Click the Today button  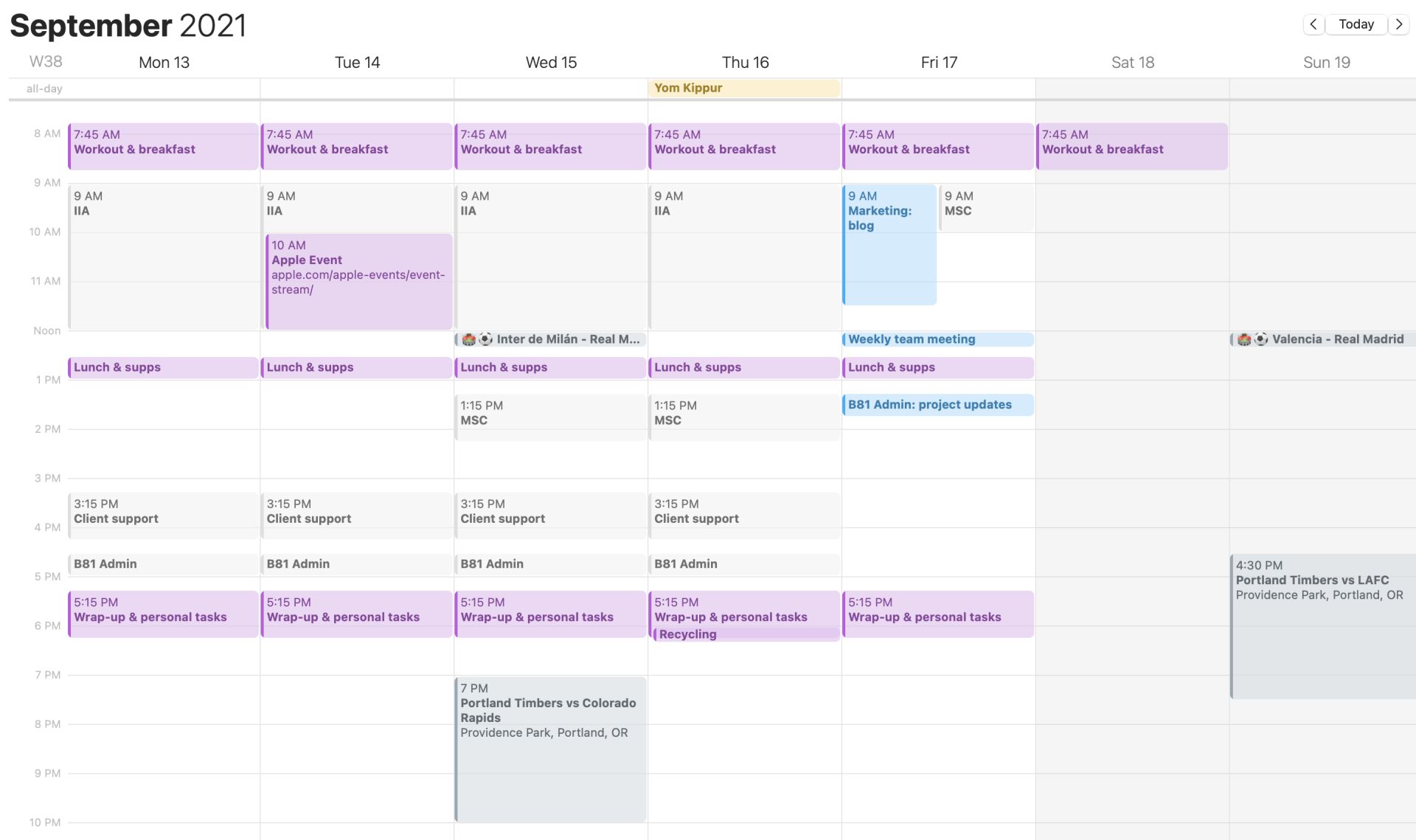tap(1356, 24)
